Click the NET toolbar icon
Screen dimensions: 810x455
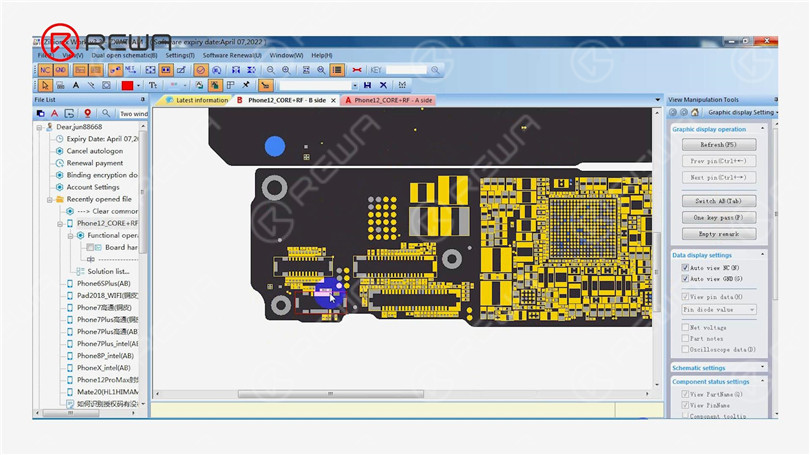point(130,70)
